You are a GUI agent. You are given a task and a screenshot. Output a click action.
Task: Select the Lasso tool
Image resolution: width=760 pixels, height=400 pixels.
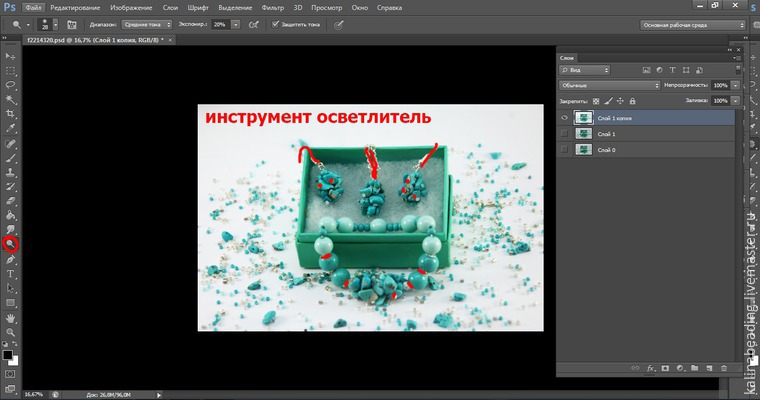click(10, 85)
